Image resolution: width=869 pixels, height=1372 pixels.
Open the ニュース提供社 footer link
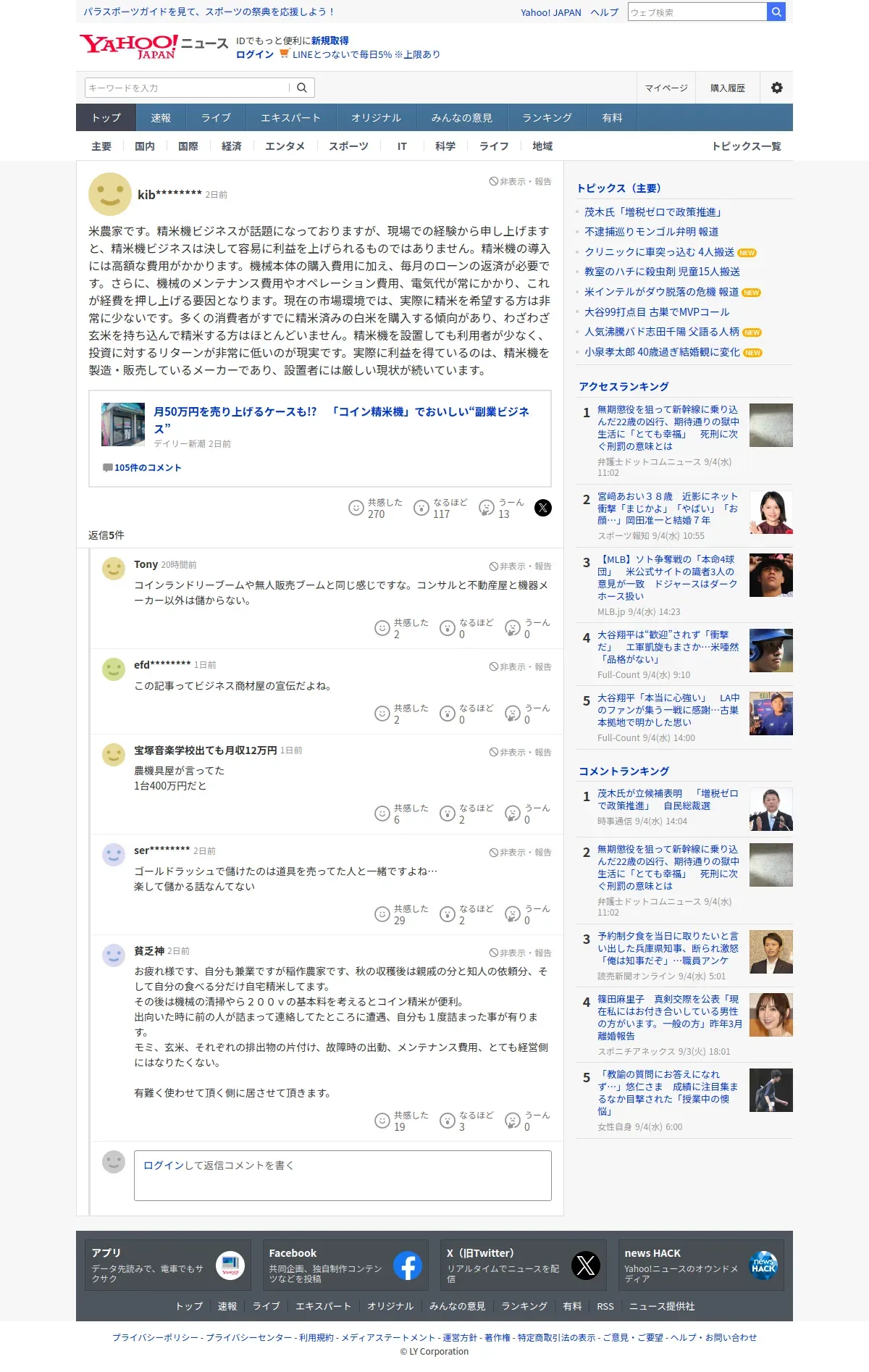pos(662,1306)
